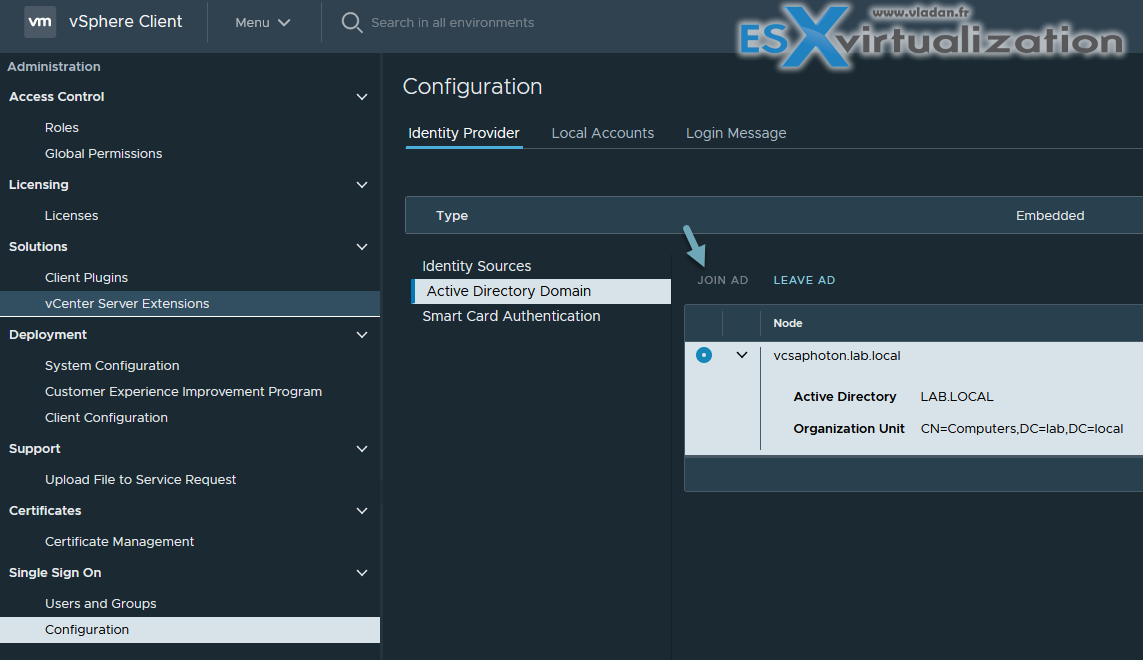Click the JOIN AD button

point(722,280)
